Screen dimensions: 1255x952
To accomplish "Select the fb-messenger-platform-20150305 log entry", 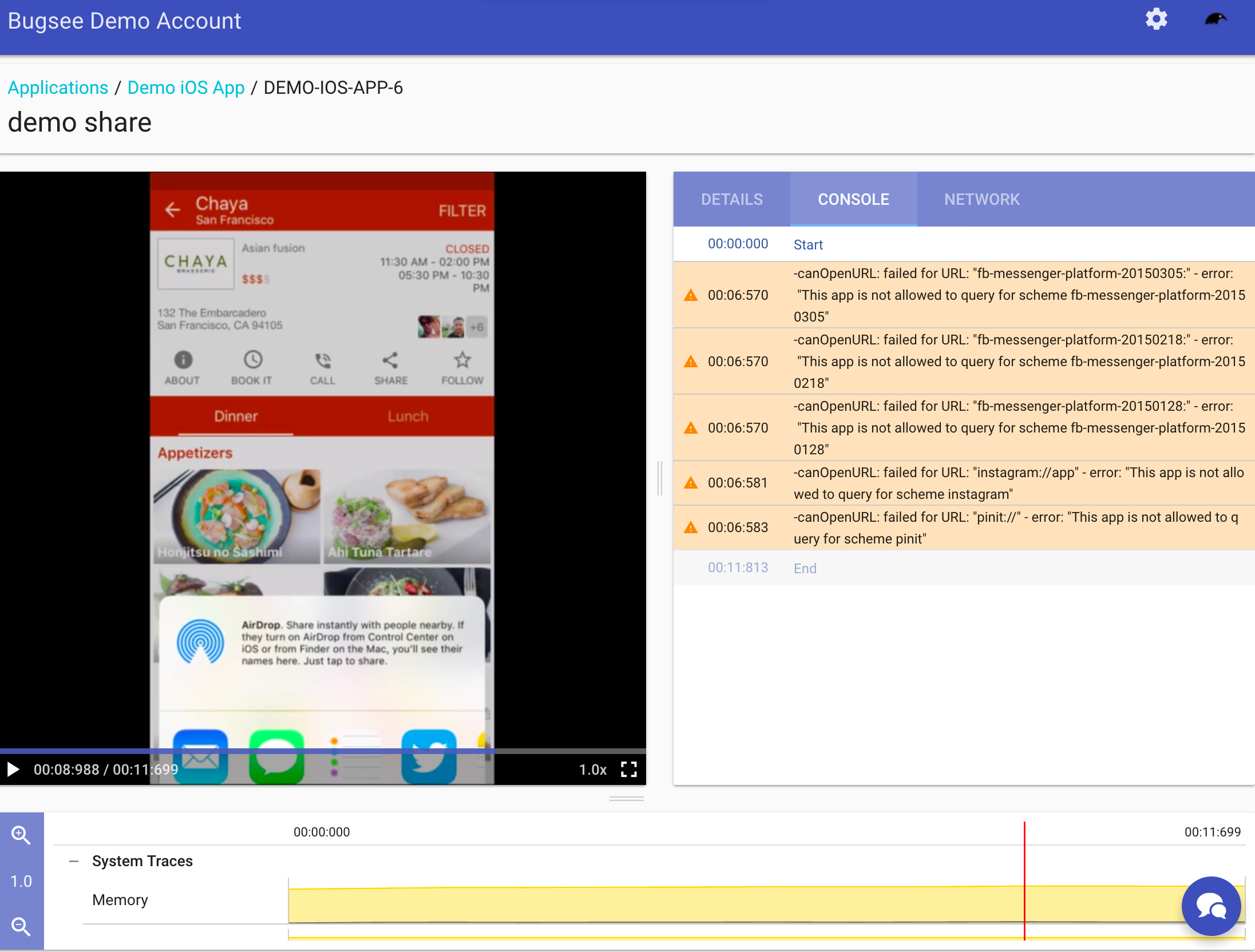I will 964,295.
